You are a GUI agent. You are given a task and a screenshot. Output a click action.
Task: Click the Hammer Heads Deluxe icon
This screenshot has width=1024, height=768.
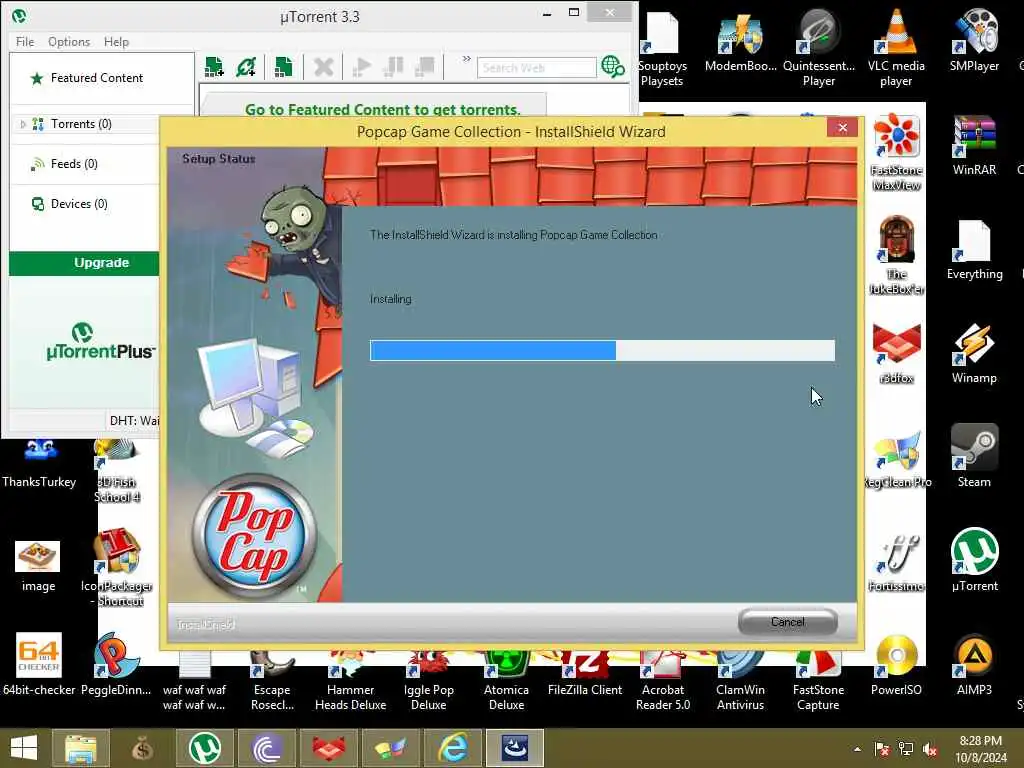(x=350, y=679)
